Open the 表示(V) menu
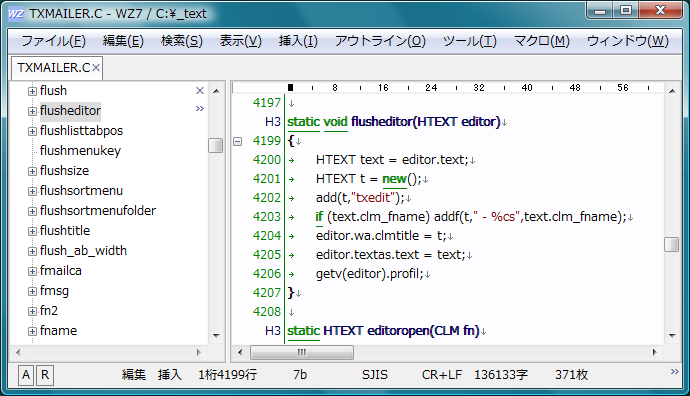This screenshot has width=690, height=396. [240, 41]
